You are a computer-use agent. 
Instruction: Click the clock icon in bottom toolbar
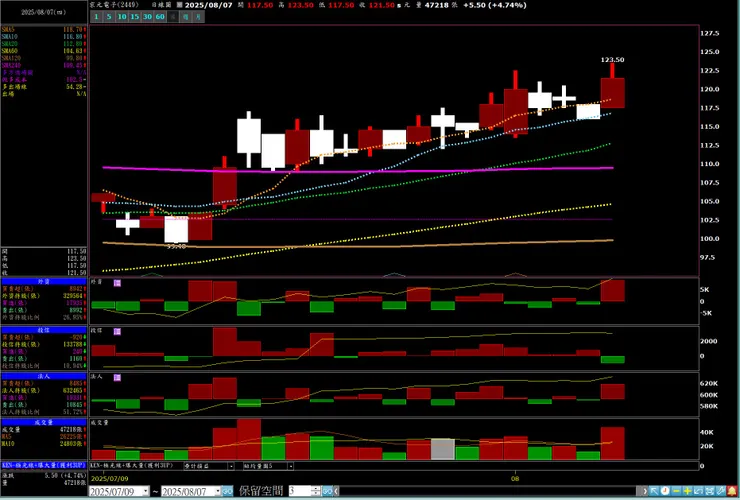[x=665, y=491]
